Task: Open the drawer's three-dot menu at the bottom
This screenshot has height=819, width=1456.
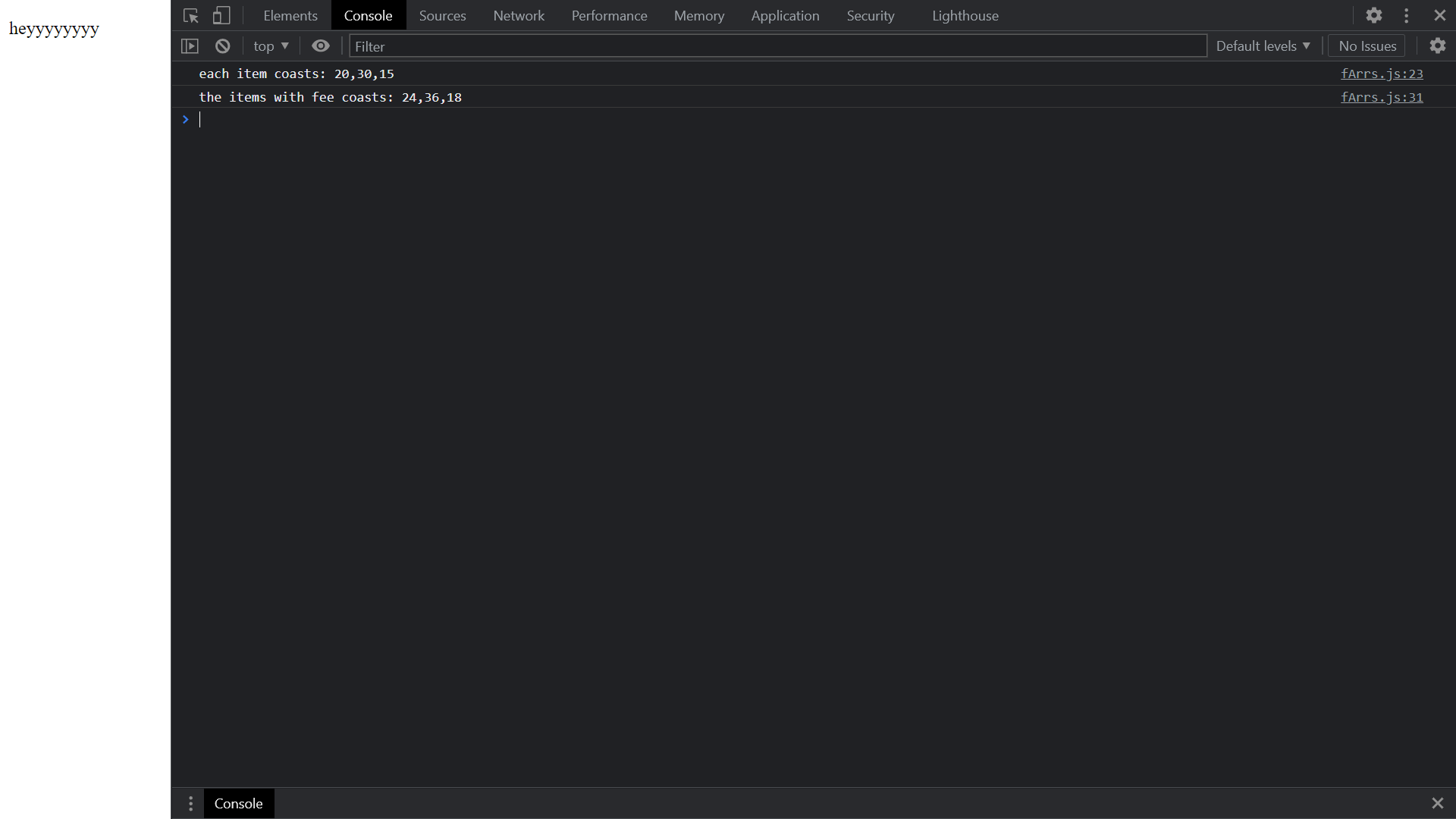Action: coord(190,803)
